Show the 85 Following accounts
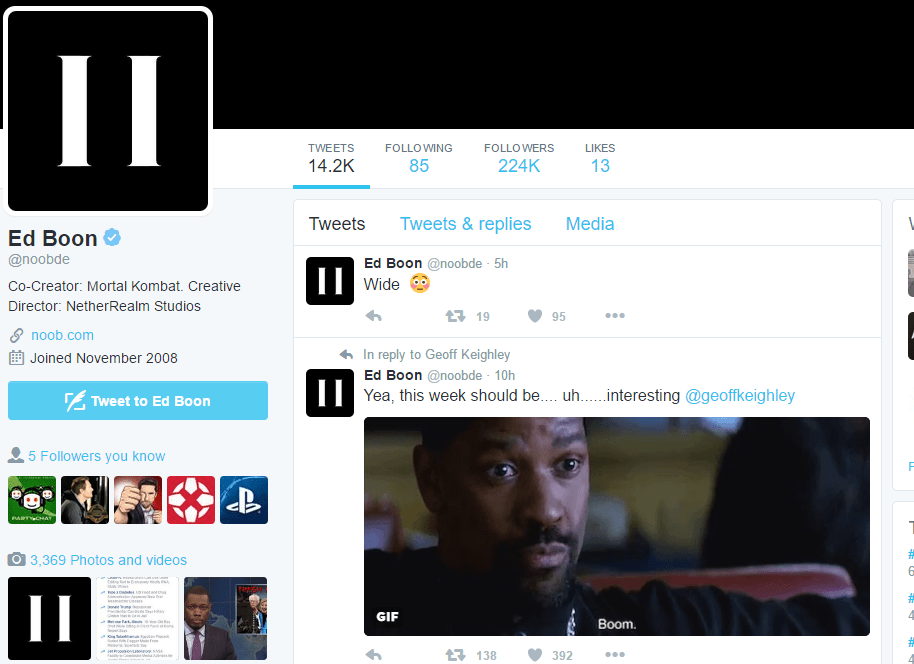The height and width of the screenshot is (664, 914). click(418, 158)
